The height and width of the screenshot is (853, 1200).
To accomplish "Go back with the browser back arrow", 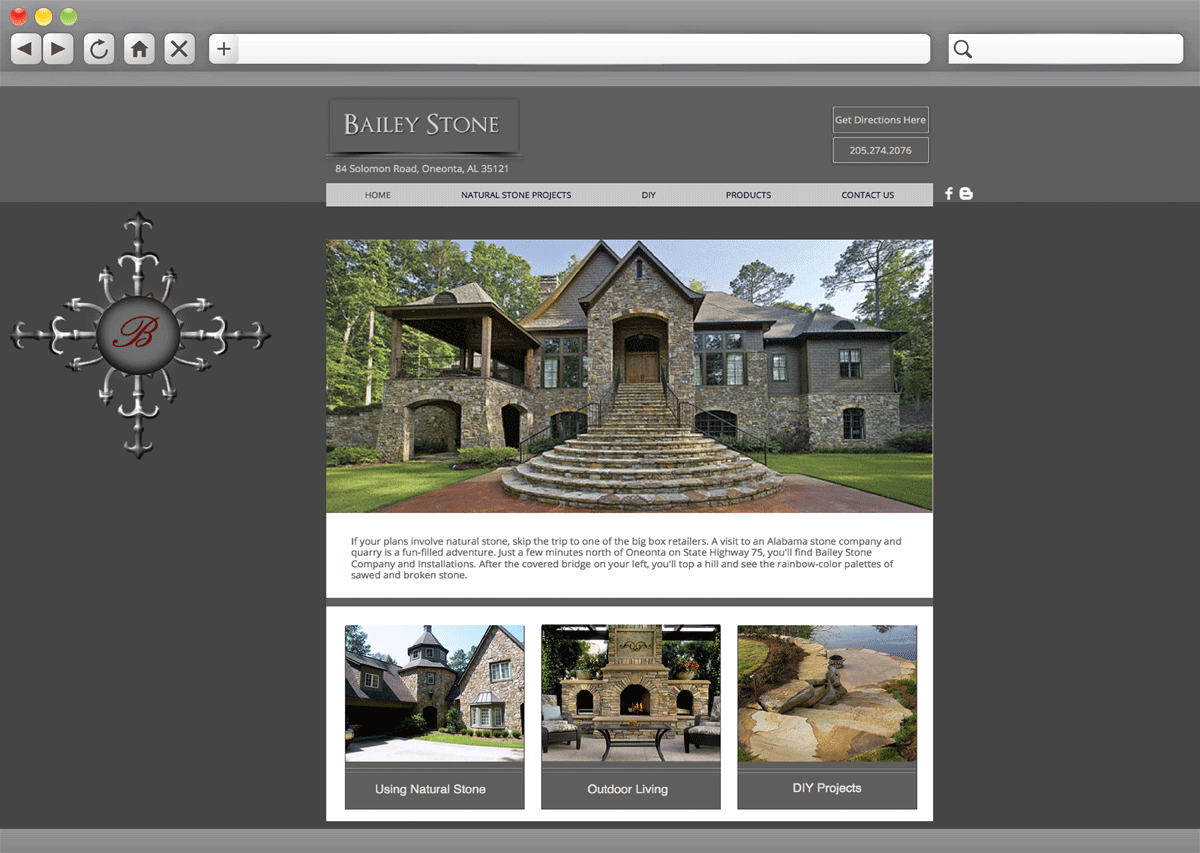I will tap(26, 48).
